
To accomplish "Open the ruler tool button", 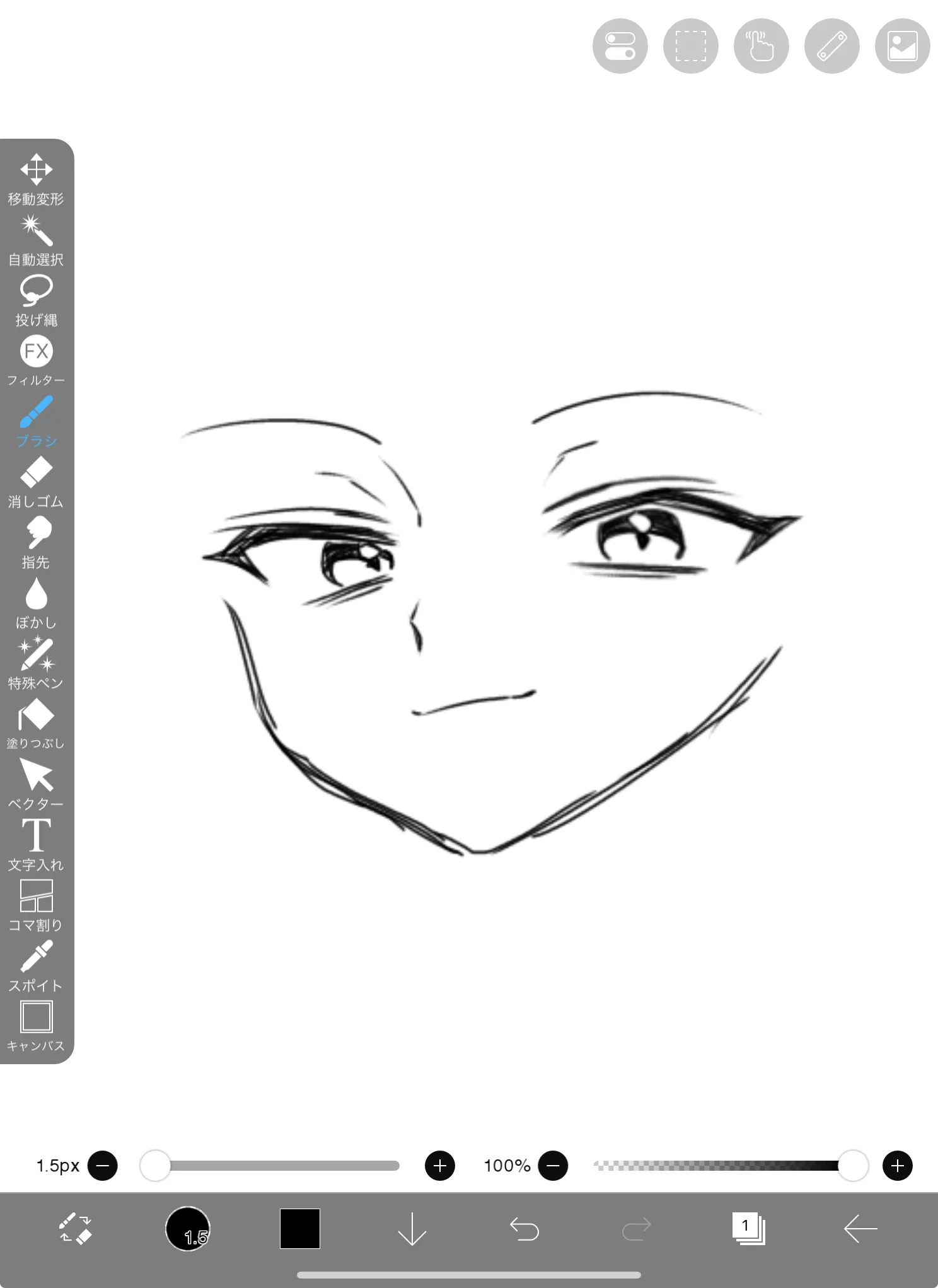I will (832, 46).
